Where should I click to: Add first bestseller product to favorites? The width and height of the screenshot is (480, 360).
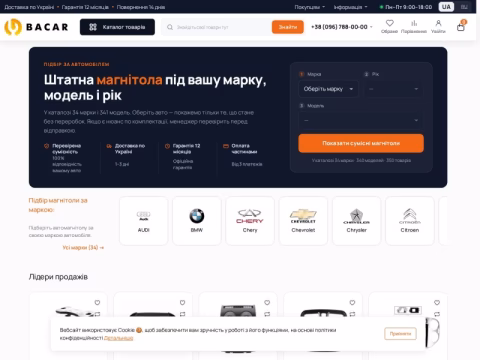click(x=97, y=303)
